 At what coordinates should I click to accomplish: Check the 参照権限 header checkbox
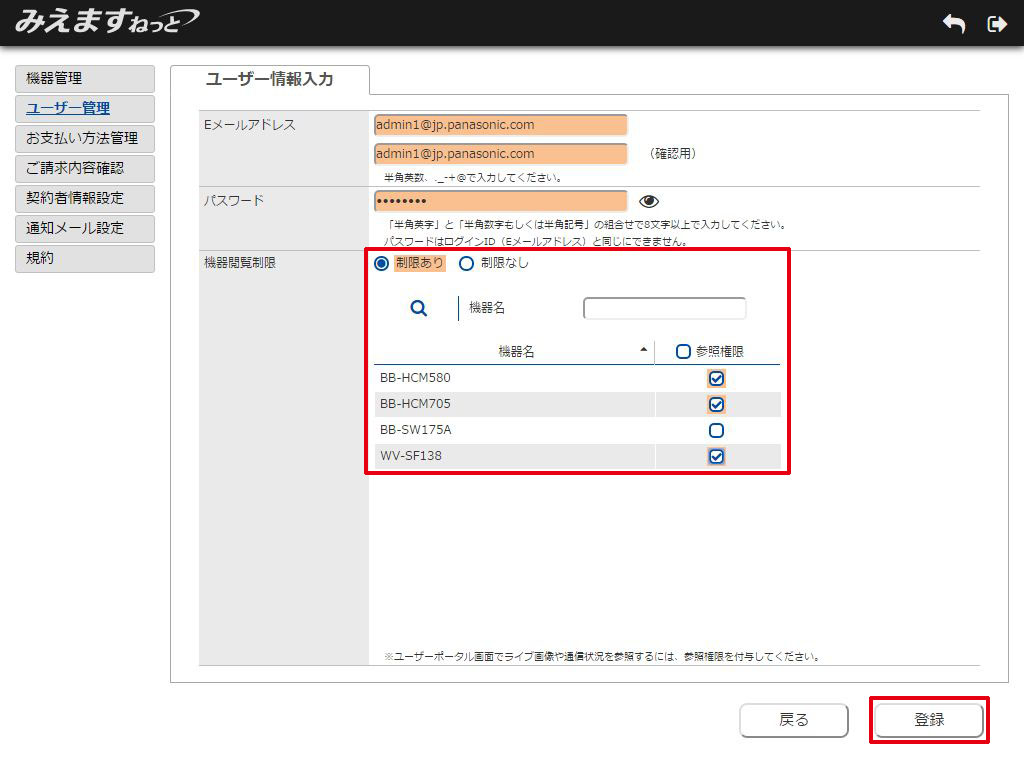click(x=684, y=352)
